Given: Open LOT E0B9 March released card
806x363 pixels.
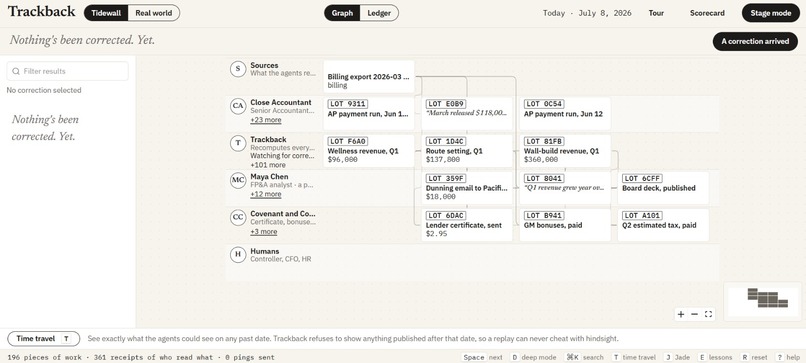Looking at the screenshot, I should pyautogui.click(x=467, y=114).
